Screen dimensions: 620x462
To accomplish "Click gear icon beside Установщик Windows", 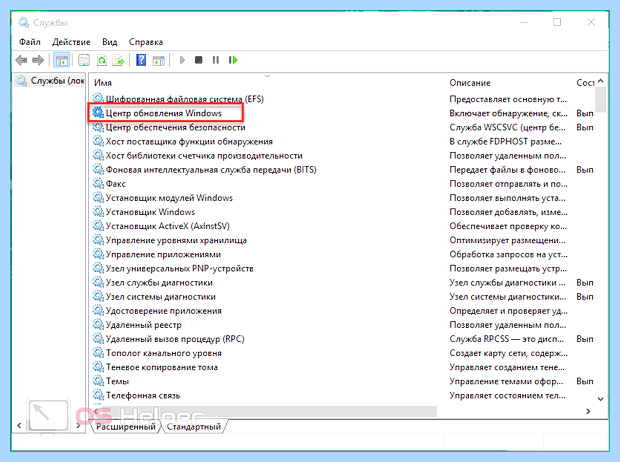I will tap(98, 212).
